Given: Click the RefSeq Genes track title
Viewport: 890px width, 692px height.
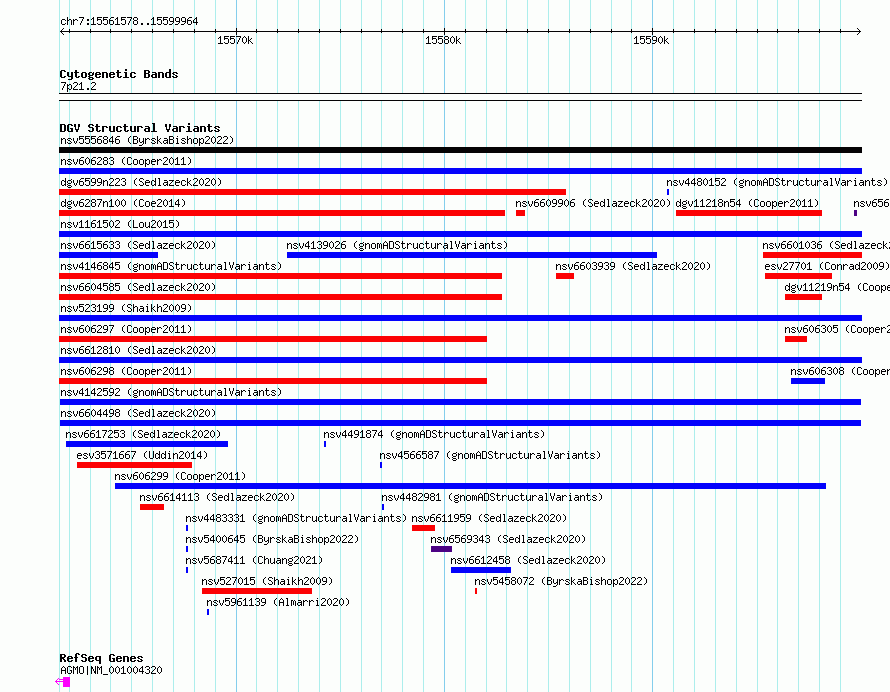Looking at the screenshot, I should [102, 659].
